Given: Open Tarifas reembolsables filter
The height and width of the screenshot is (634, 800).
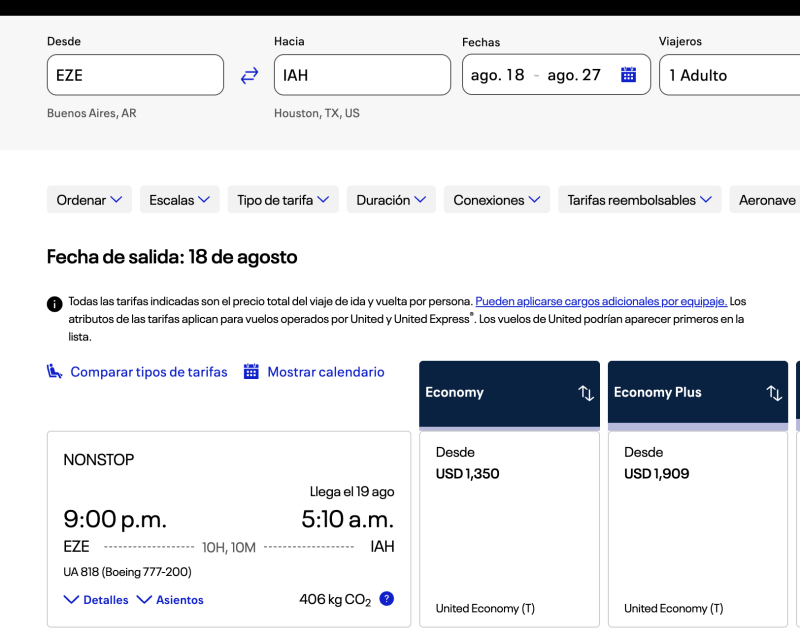Looking at the screenshot, I should pos(639,200).
